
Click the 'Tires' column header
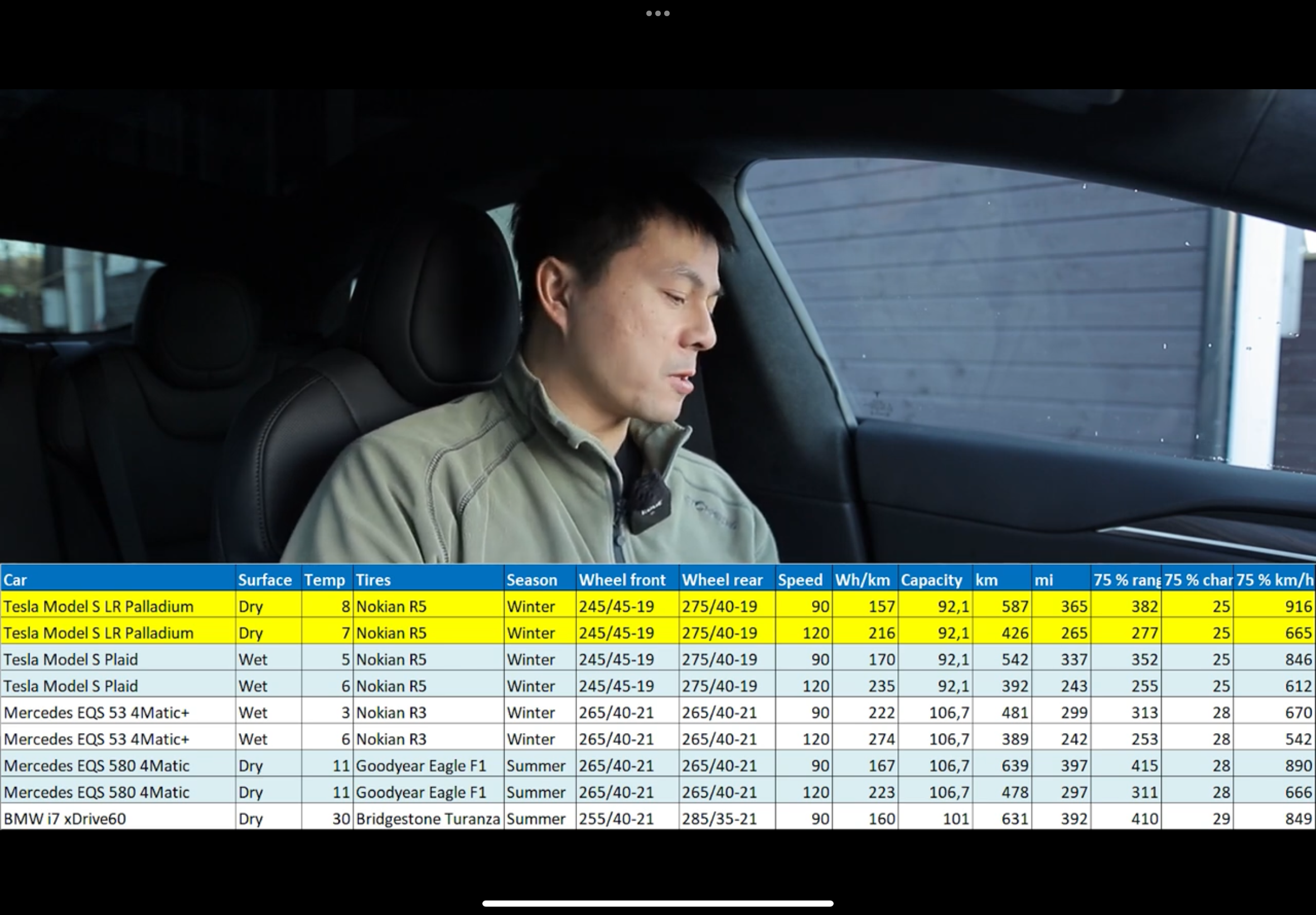pos(429,579)
